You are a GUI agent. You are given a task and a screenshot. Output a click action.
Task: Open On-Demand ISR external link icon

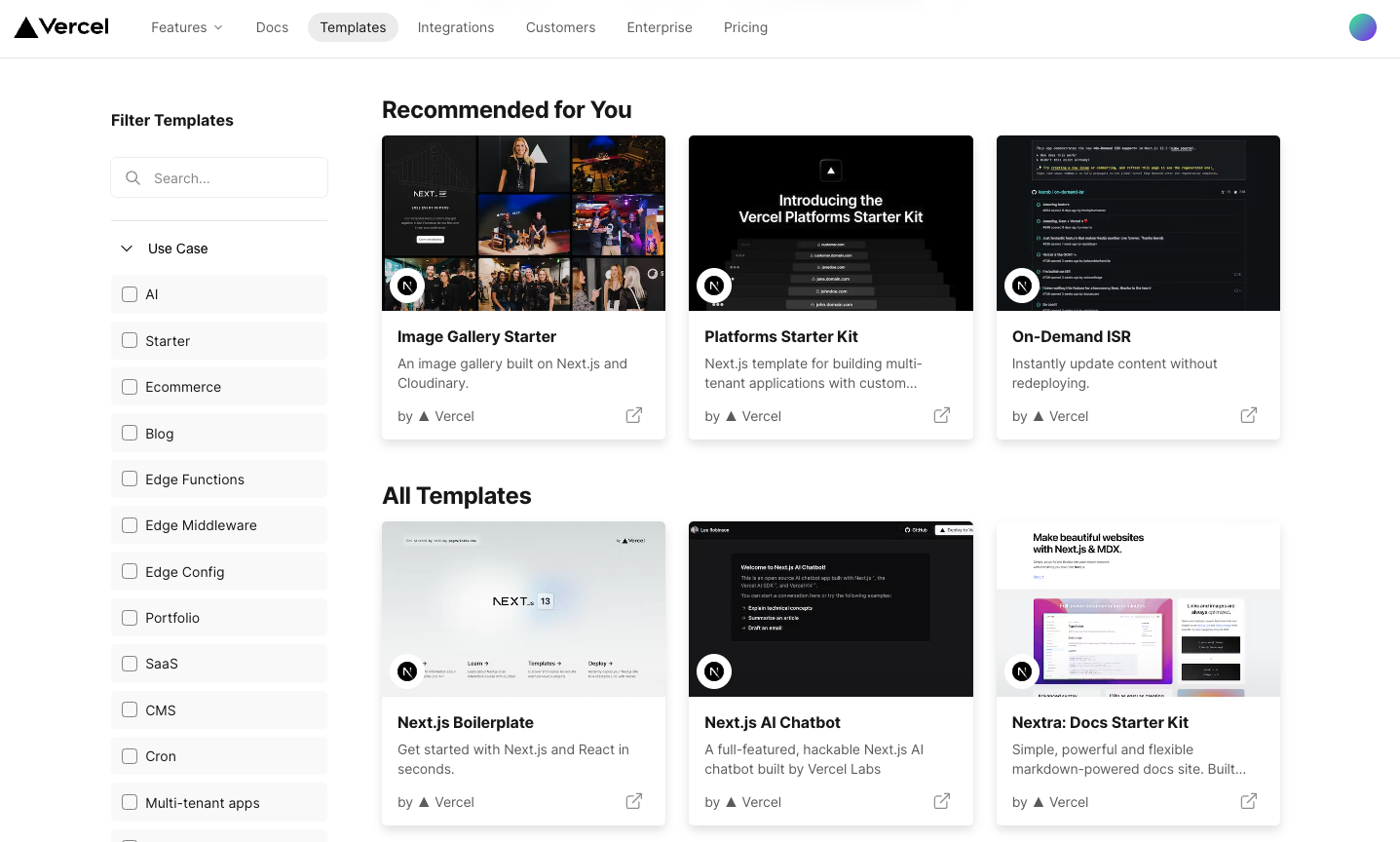click(x=1249, y=415)
